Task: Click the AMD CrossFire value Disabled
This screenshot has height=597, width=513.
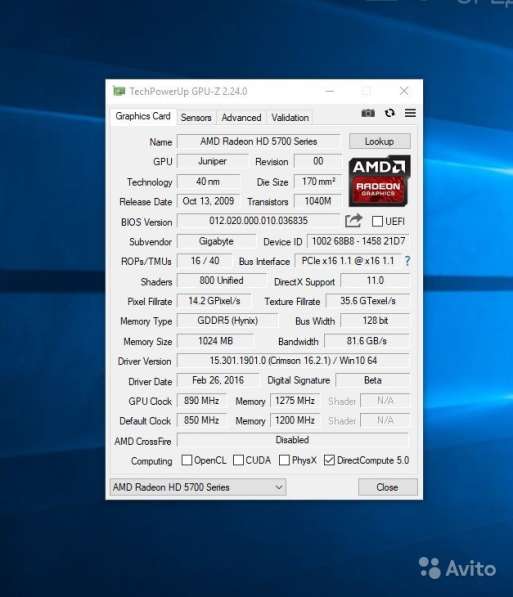Action: 292,440
